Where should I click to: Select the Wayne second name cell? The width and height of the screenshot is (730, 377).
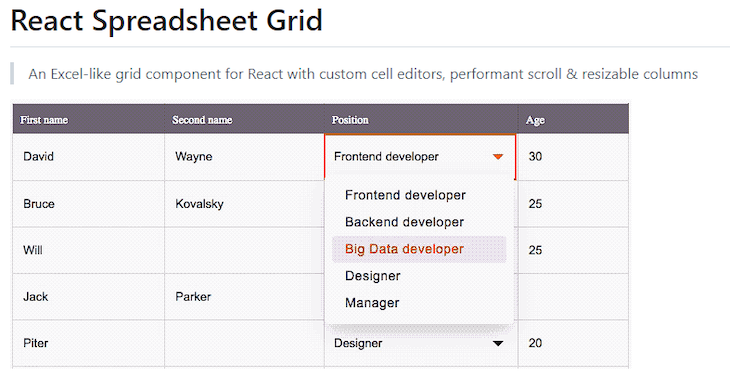(x=244, y=157)
